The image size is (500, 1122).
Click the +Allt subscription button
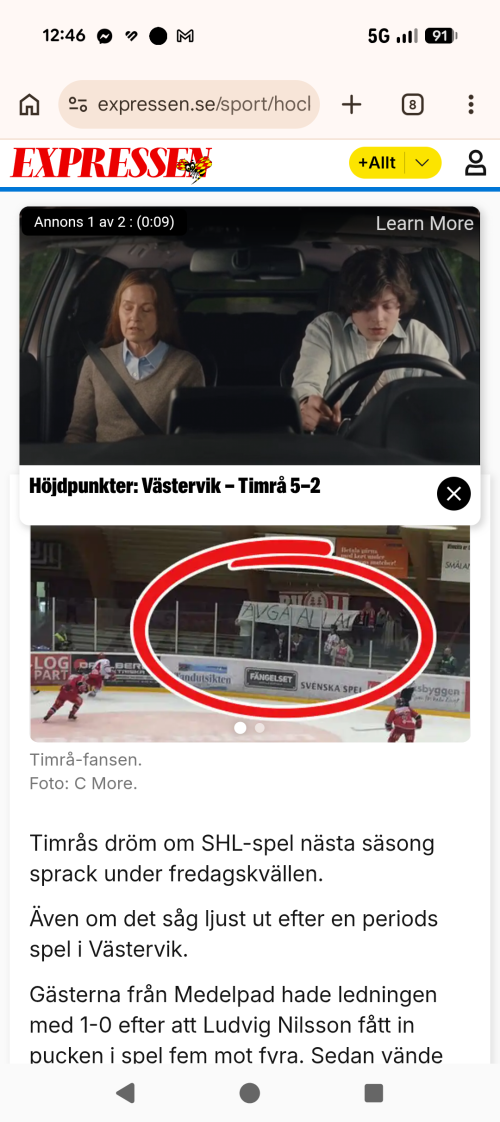[377, 163]
